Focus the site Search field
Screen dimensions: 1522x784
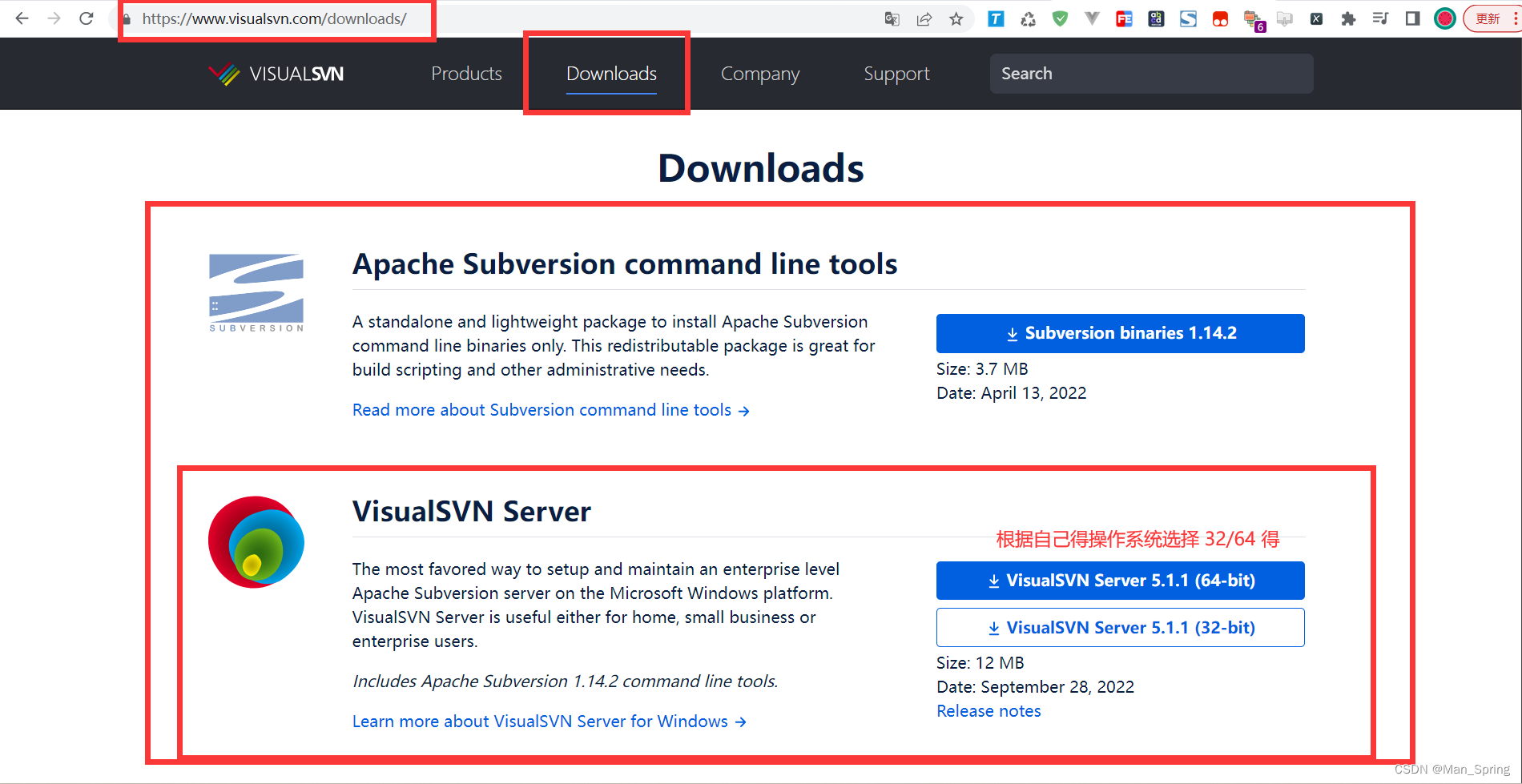[1151, 74]
